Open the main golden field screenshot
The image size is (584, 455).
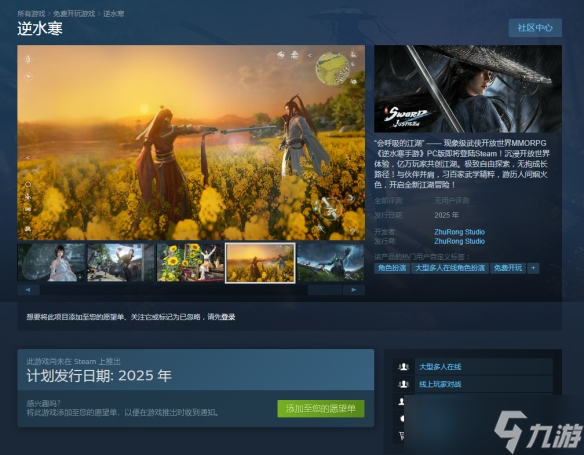pyautogui.click(x=191, y=143)
